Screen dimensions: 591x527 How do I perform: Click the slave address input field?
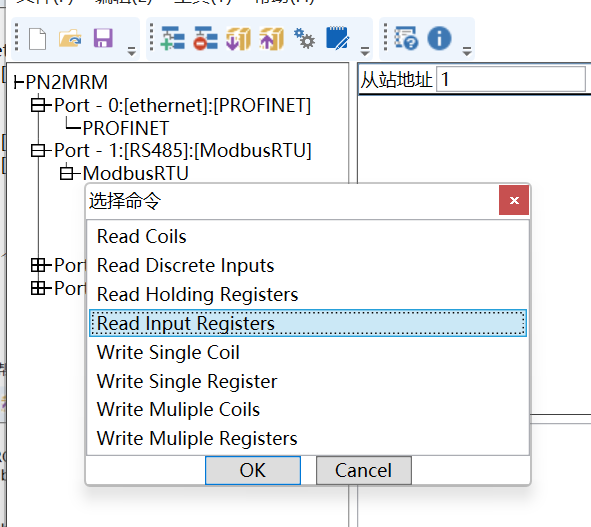point(511,79)
